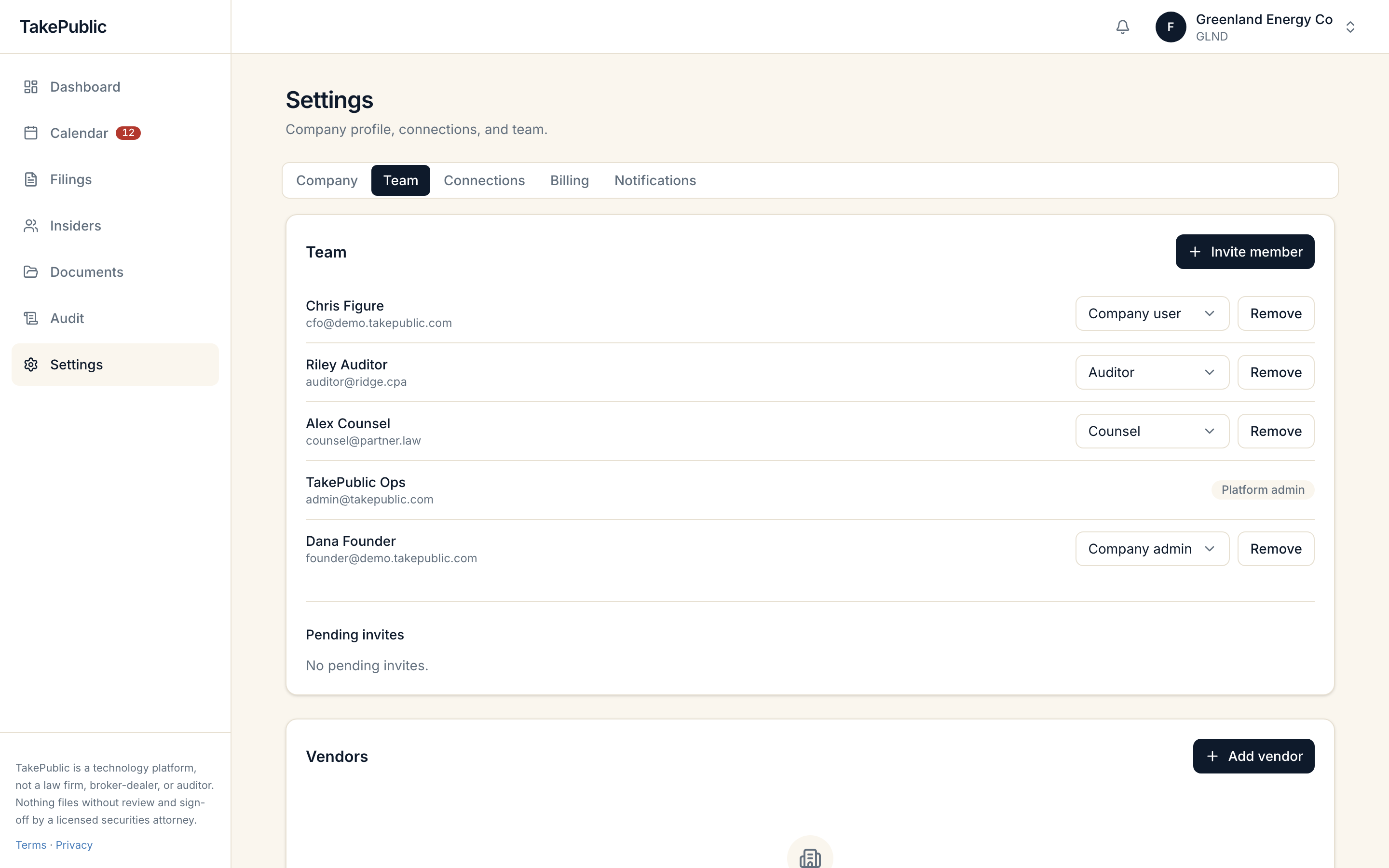Expand the company switcher chevron
The width and height of the screenshot is (1389, 868).
pyautogui.click(x=1350, y=27)
